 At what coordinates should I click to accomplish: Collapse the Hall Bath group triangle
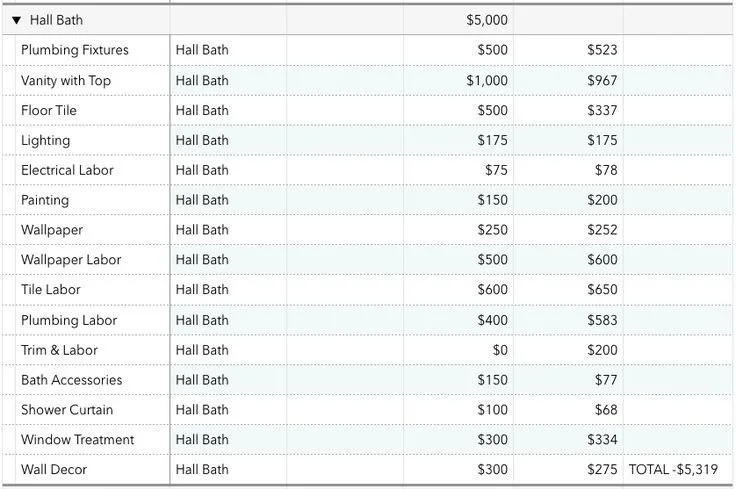[x=16, y=20]
